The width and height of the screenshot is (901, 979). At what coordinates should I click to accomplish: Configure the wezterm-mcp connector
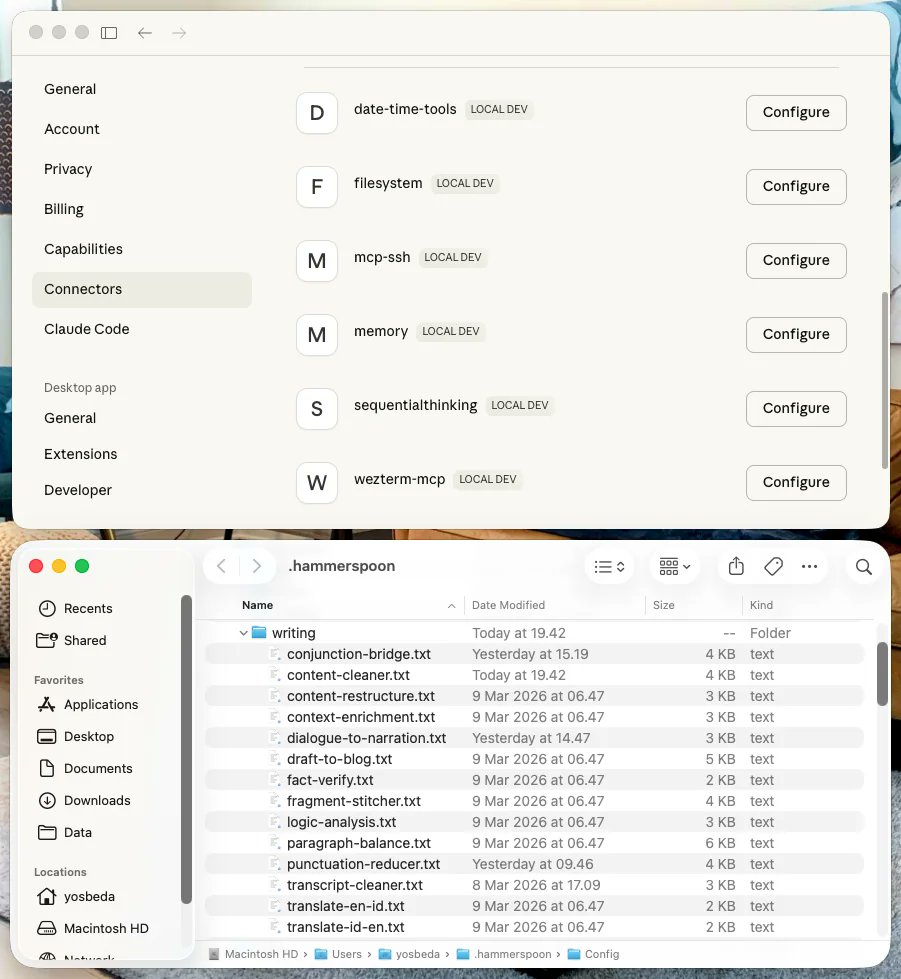(x=796, y=483)
